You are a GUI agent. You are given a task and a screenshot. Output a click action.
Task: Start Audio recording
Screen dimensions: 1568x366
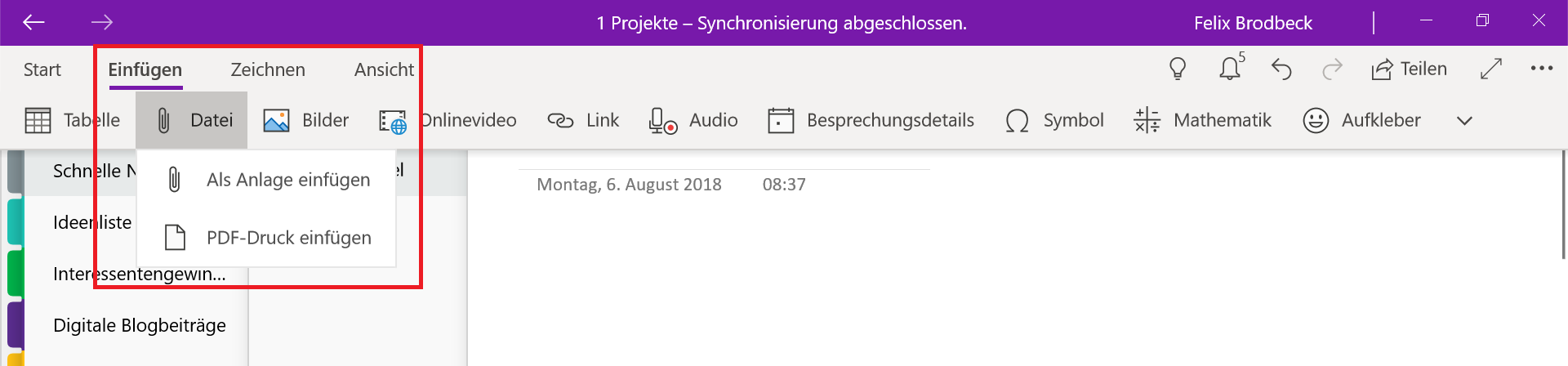click(x=693, y=121)
